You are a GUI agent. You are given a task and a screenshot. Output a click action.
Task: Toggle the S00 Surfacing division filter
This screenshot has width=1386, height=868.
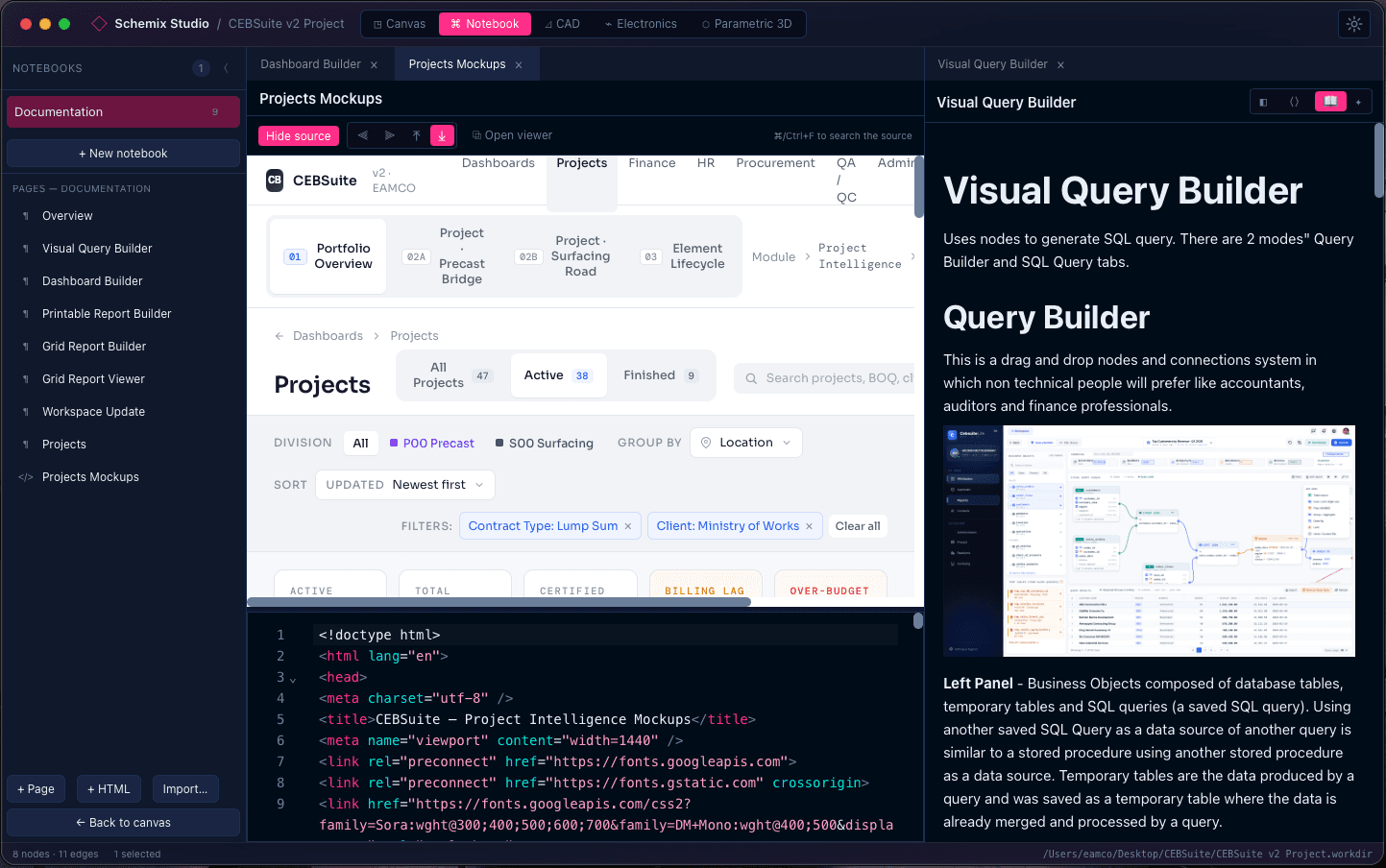[x=545, y=444]
